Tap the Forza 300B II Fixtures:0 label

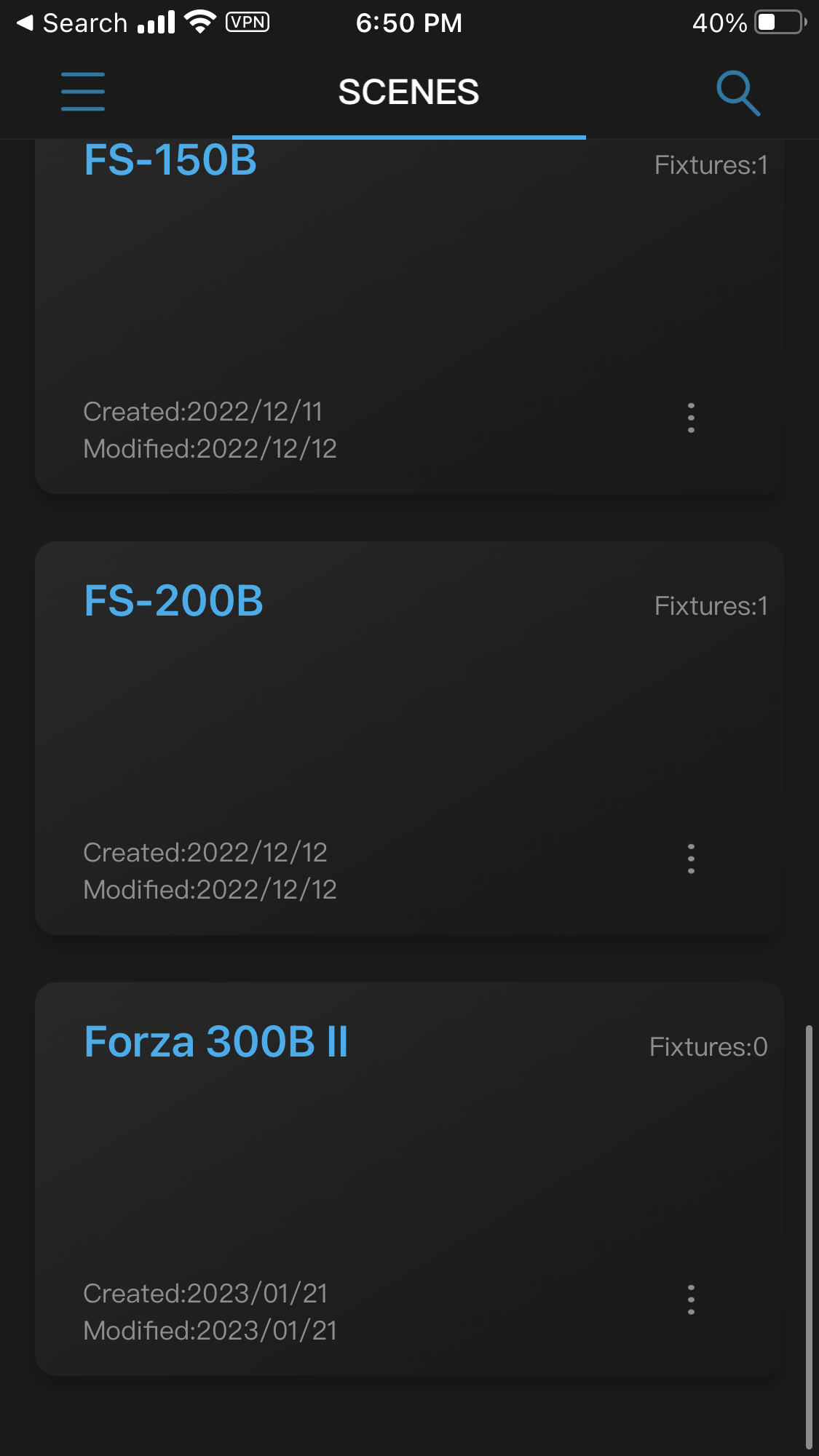point(708,1047)
